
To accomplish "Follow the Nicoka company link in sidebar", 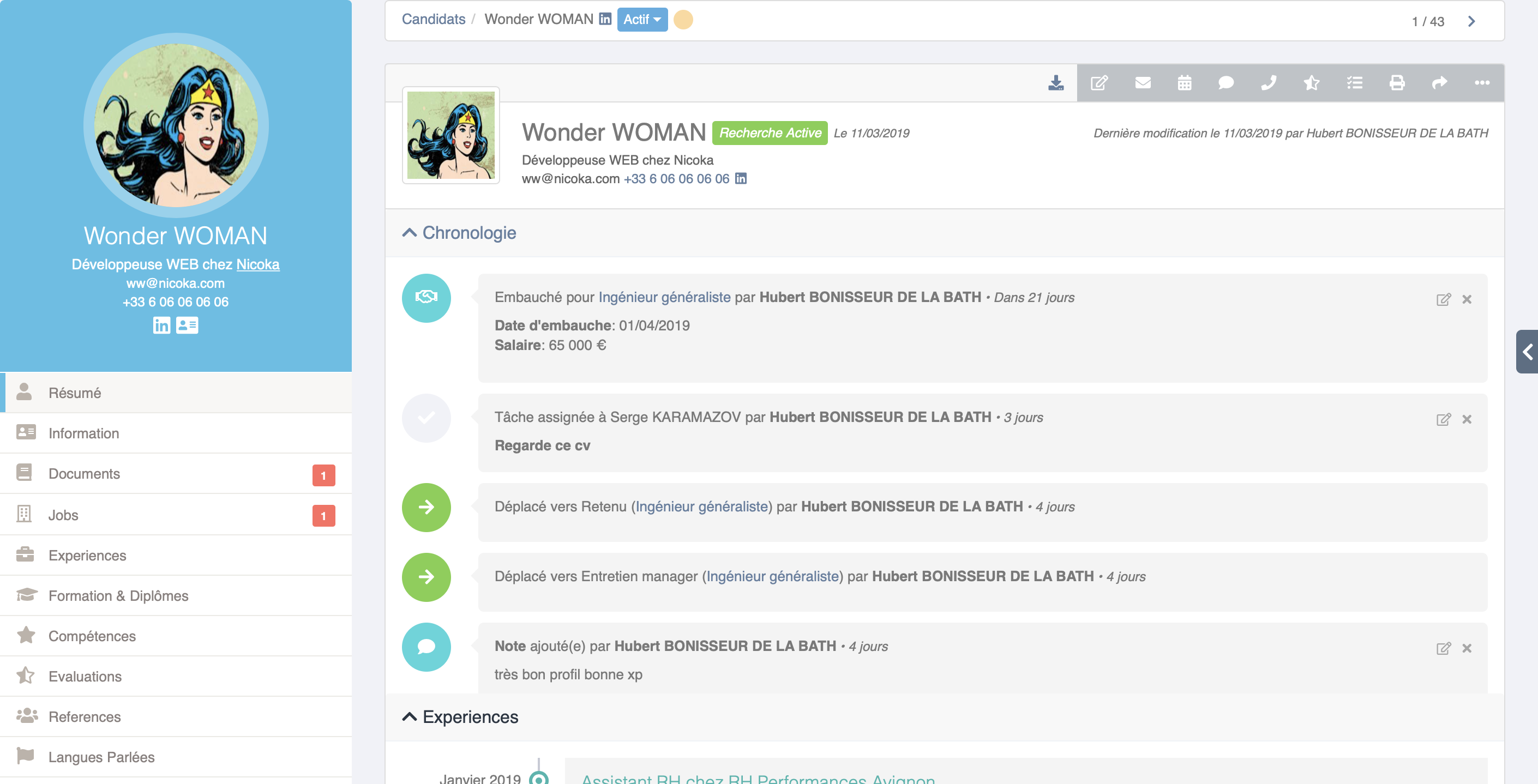I will click(257, 264).
